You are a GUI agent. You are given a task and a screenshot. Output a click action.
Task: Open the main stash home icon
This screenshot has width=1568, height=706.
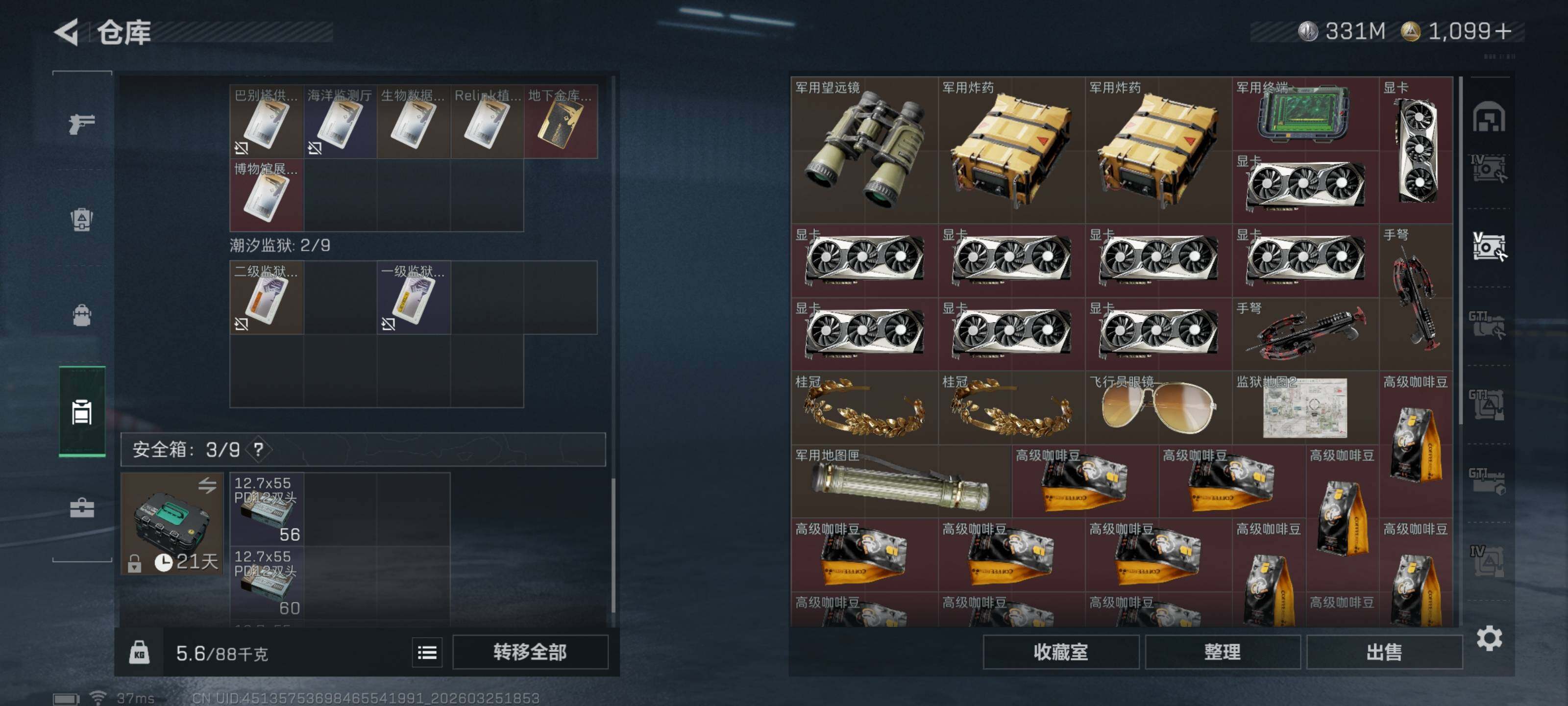tap(1488, 117)
